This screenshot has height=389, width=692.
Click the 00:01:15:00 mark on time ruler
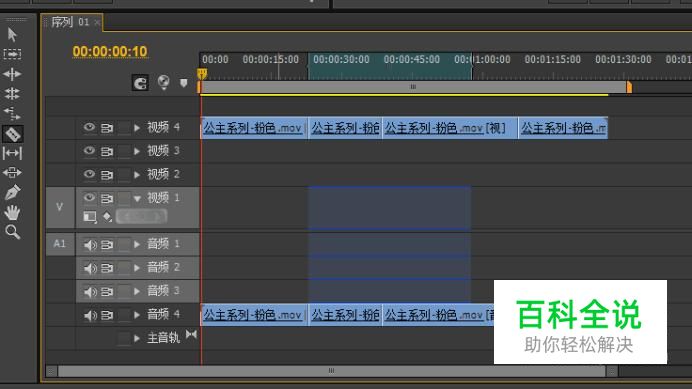pos(553,59)
